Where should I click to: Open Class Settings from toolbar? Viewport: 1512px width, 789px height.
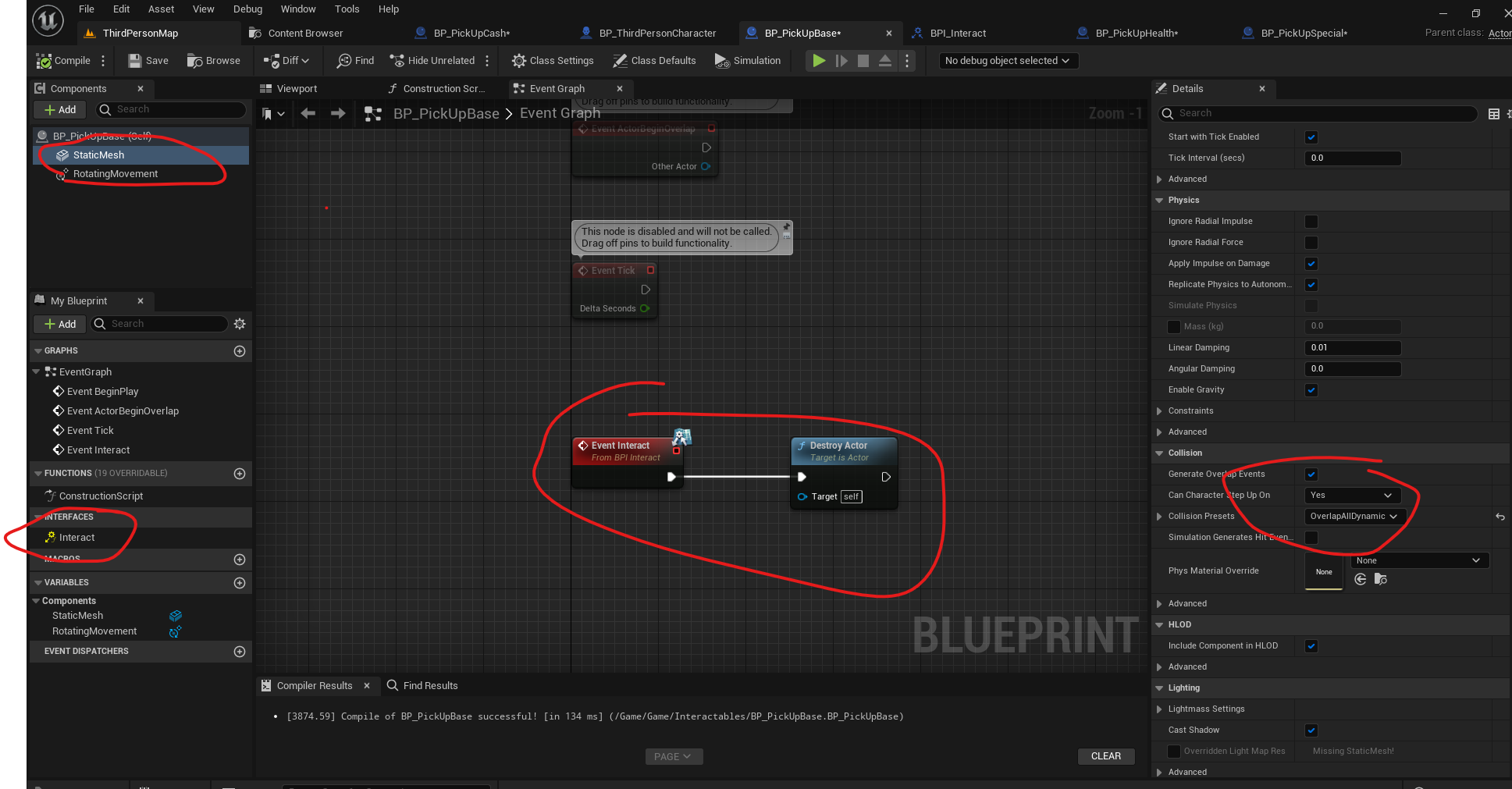pyautogui.click(x=518, y=61)
